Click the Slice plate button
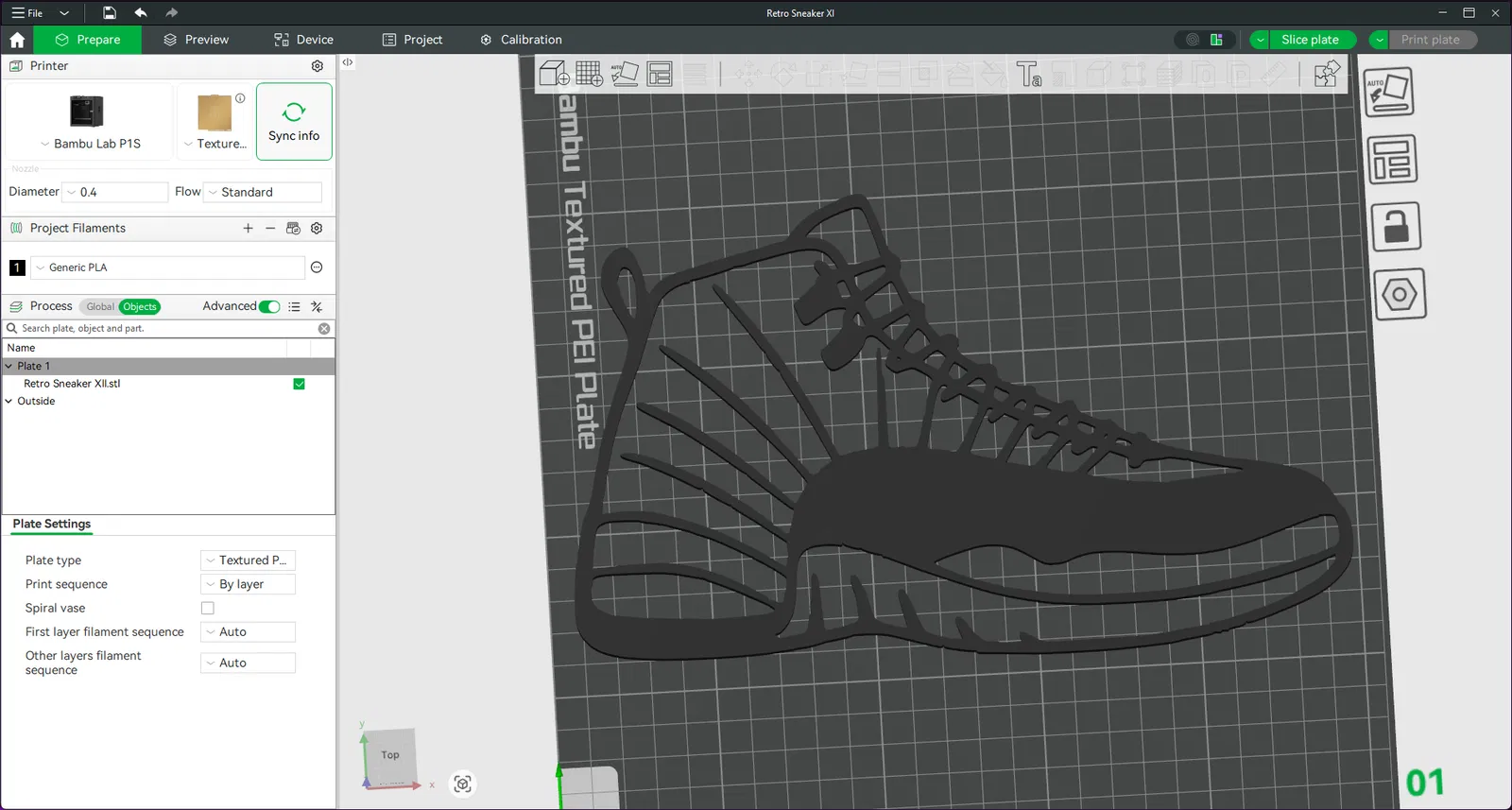1512x810 pixels. coord(1310,40)
